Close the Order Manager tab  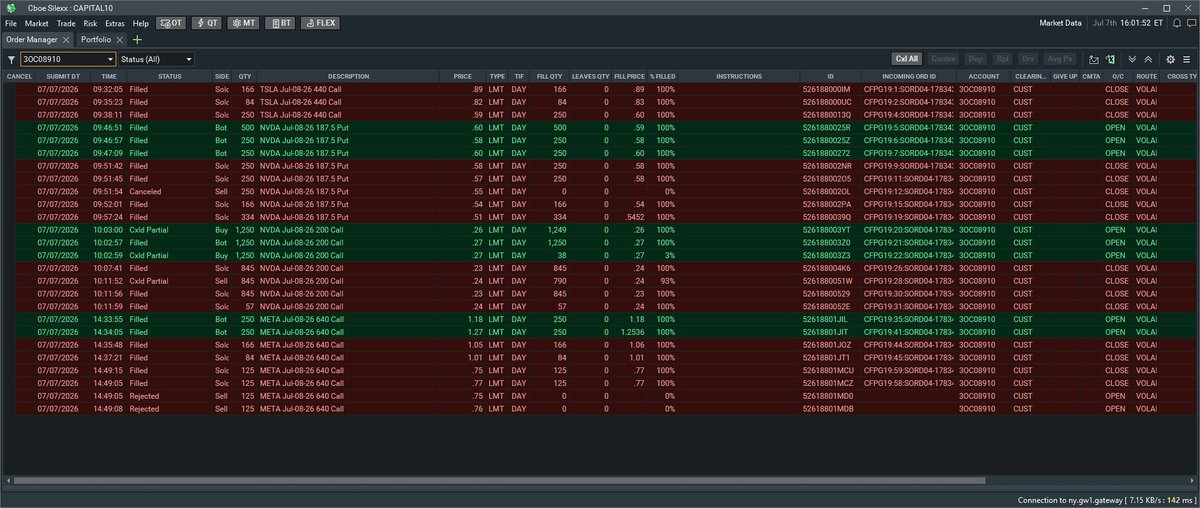tap(68, 40)
